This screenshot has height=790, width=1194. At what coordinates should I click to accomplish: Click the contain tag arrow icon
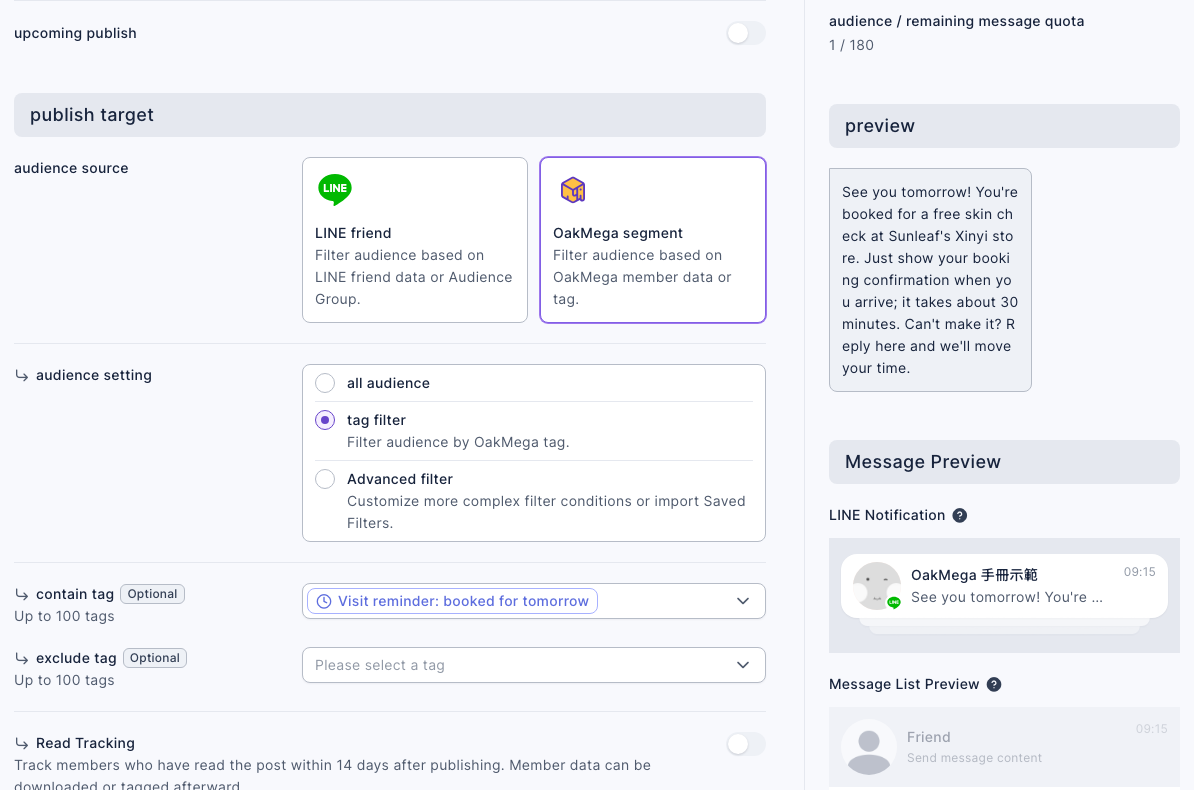click(22, 595)
